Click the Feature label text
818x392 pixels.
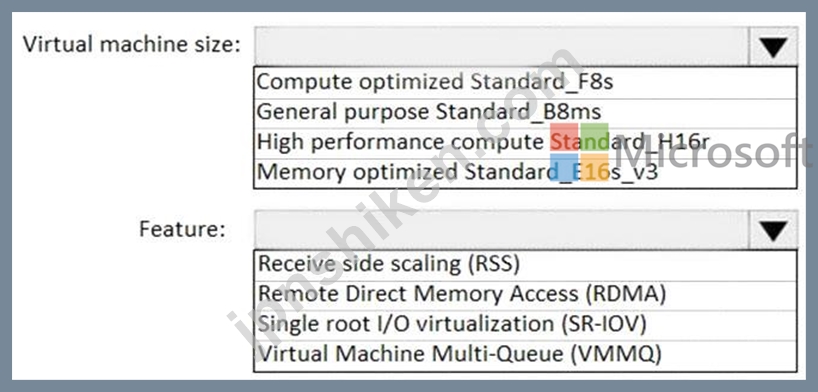tap(183, 229)
